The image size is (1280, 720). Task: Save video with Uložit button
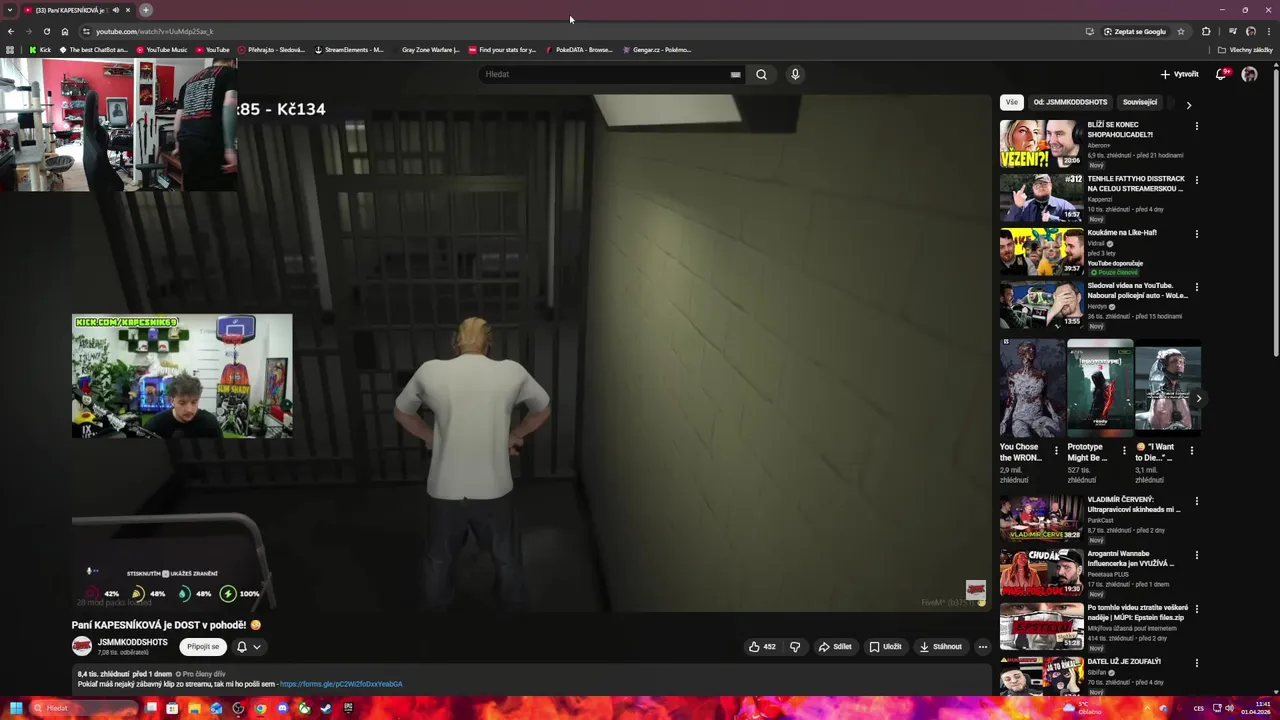click(x=885, y=647)
